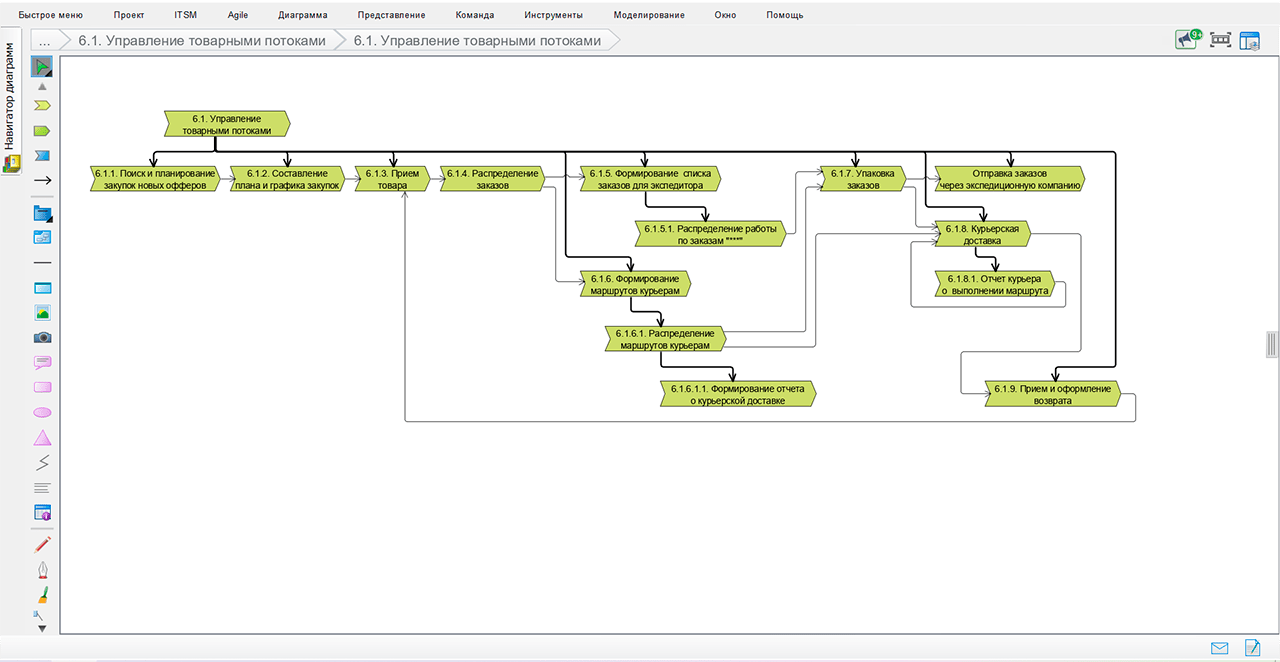Select the camera screenshot tool in palette
This screenshot has height=662, width=1280.
[x=42, y=338]
